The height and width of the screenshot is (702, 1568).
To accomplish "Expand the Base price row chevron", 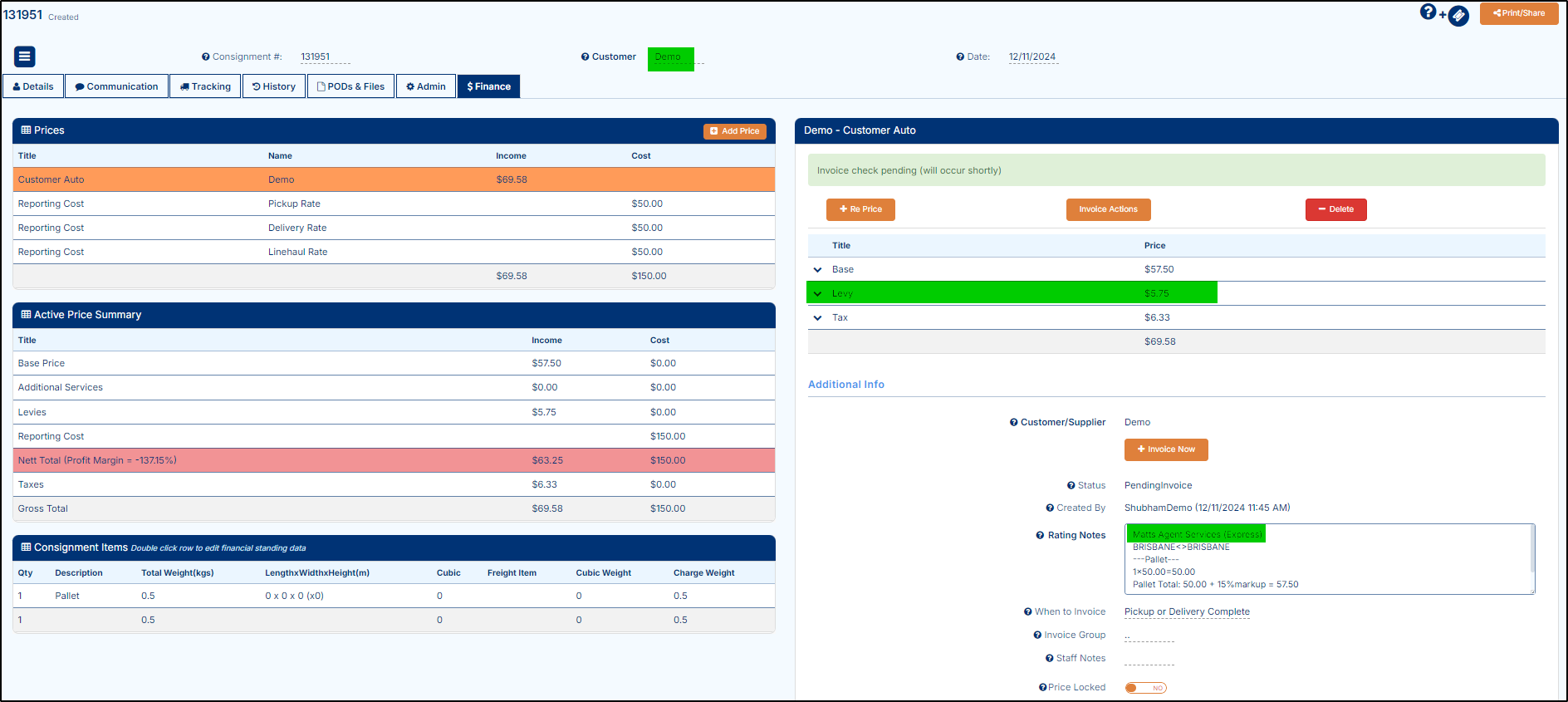I will click(x=818, y=270).
